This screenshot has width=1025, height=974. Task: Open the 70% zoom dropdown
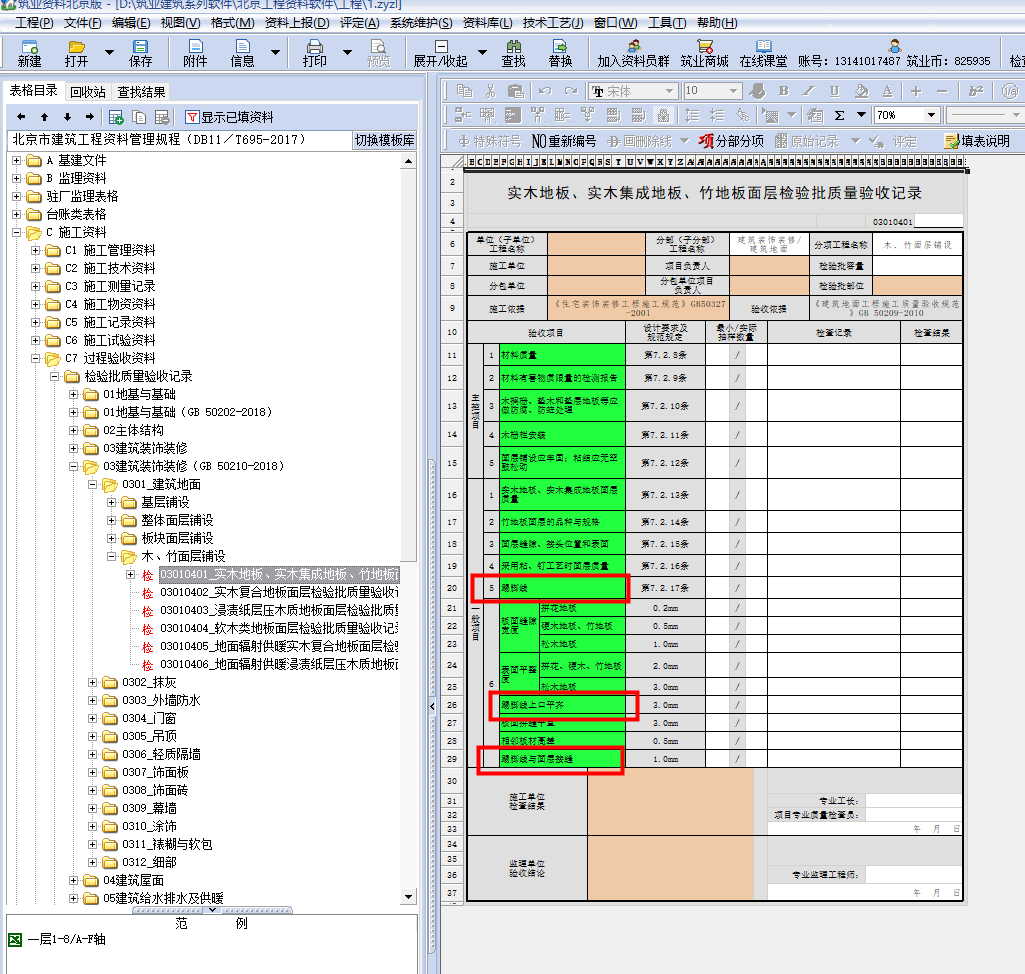click(931, 115)
